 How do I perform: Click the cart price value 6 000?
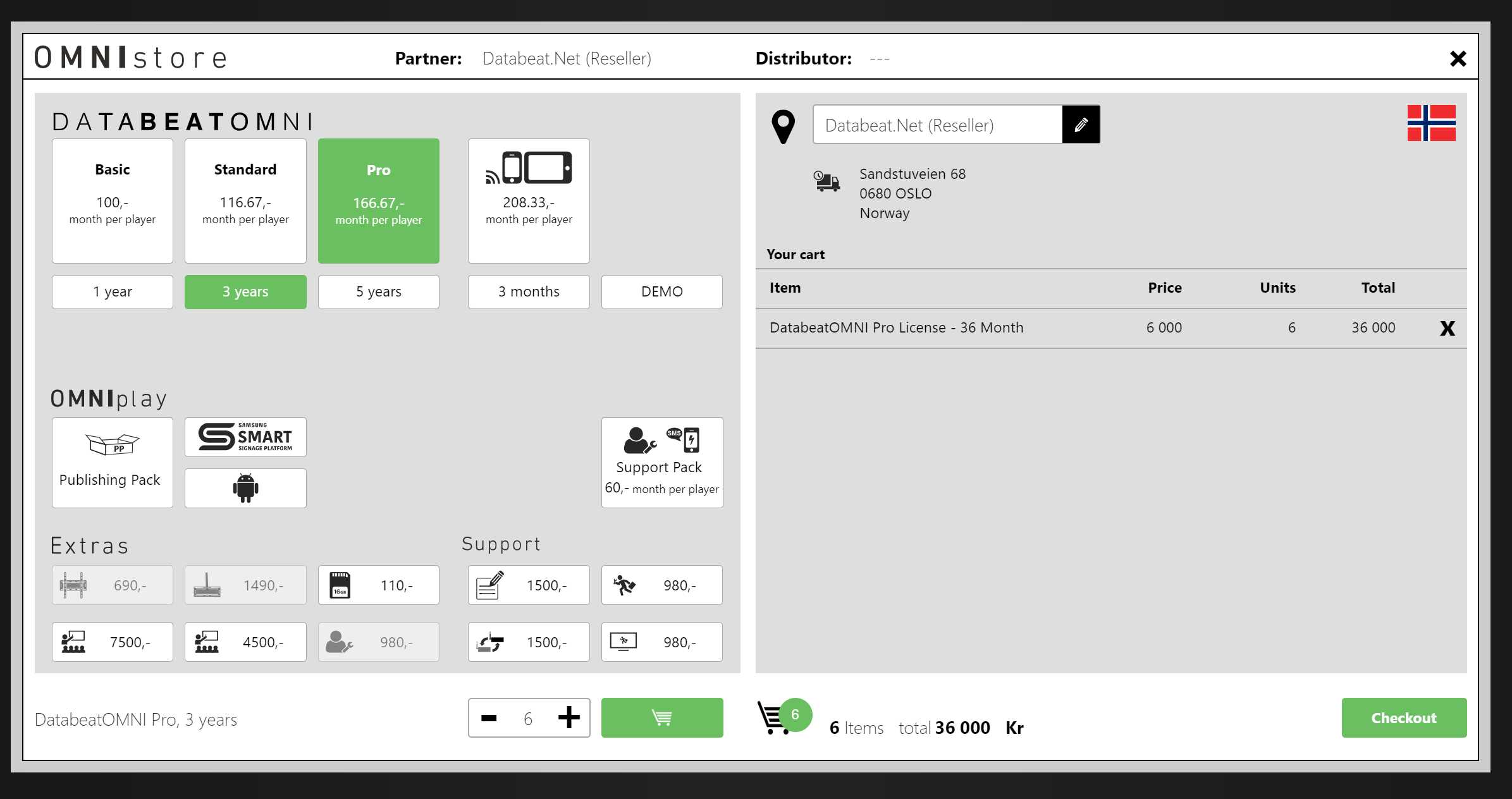point(1164,327)
